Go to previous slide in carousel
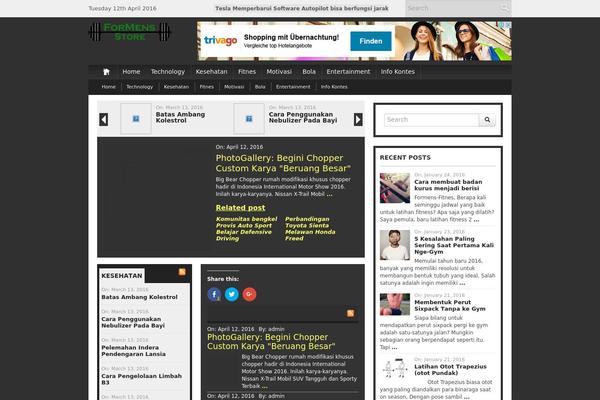The width and height of the screenshot is (600, 400). pos(103,119)
